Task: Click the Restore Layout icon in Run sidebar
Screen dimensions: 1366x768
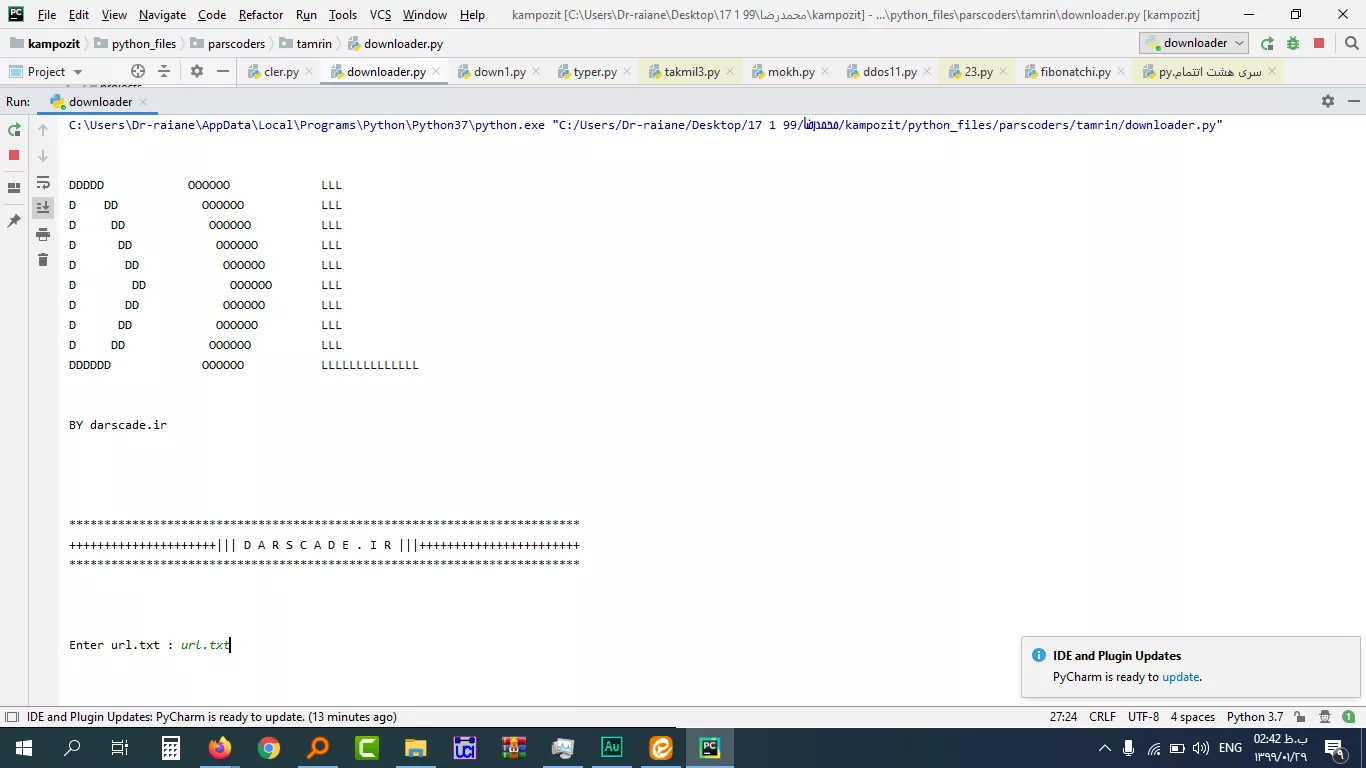Action: [x=14, y=188]
